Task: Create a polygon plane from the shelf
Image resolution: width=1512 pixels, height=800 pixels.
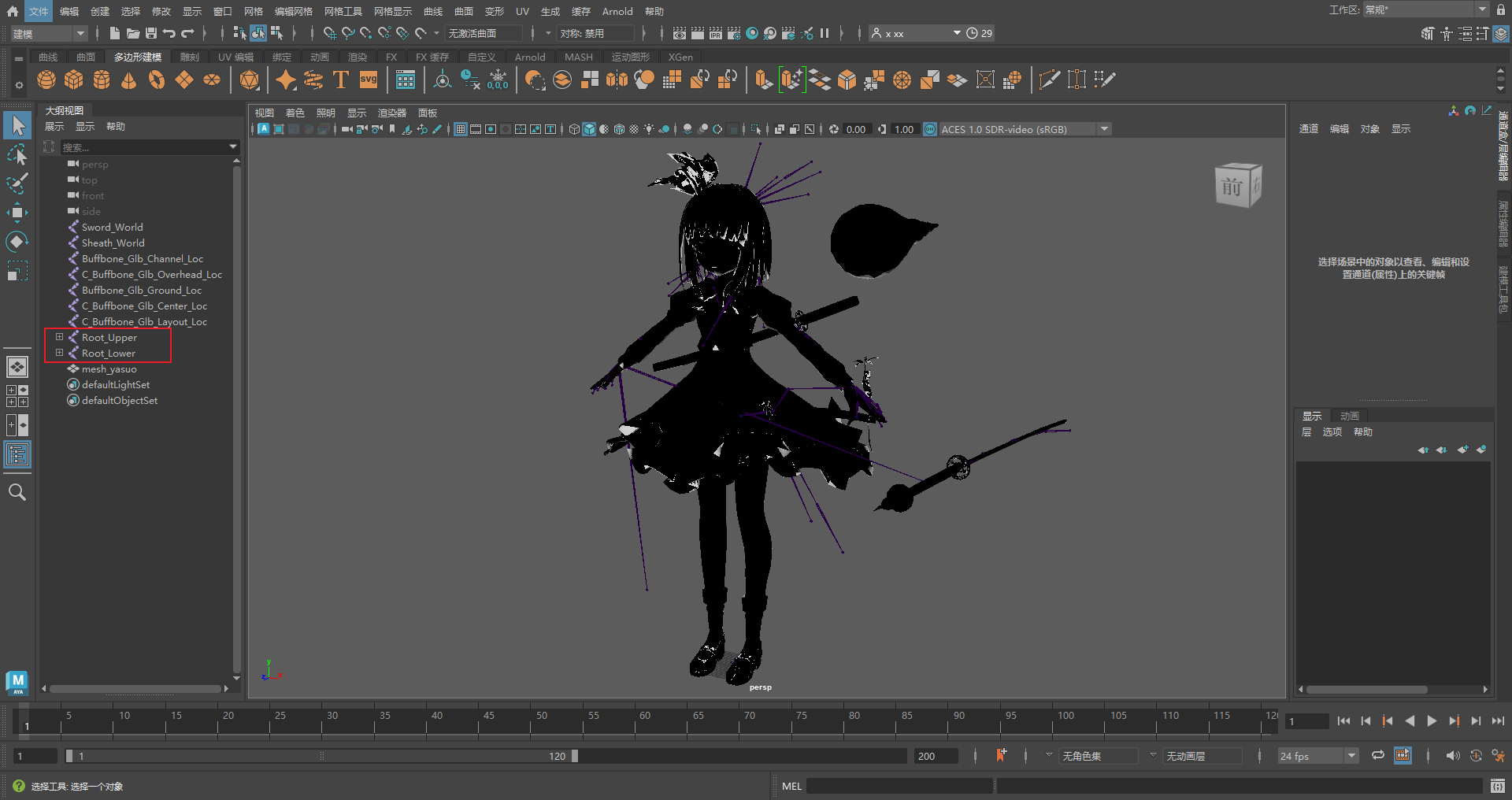Action: click(x=184, y=80)
